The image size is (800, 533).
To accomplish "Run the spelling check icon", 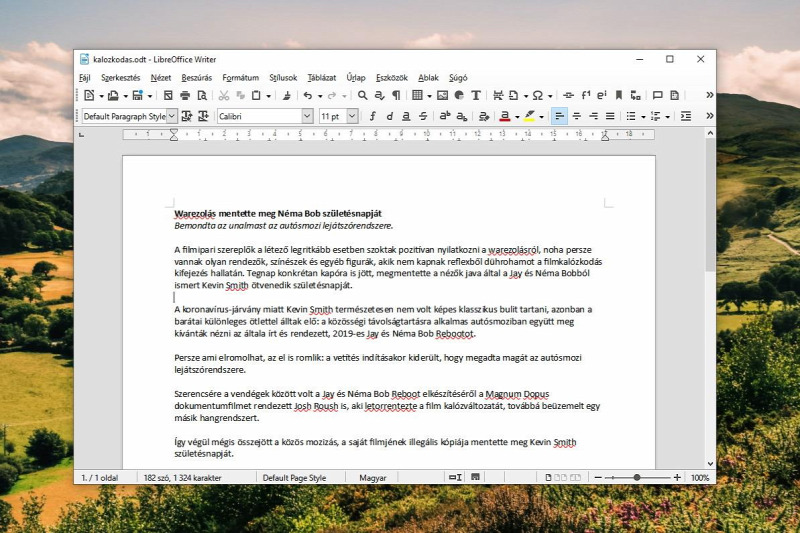I will point(379,95).
